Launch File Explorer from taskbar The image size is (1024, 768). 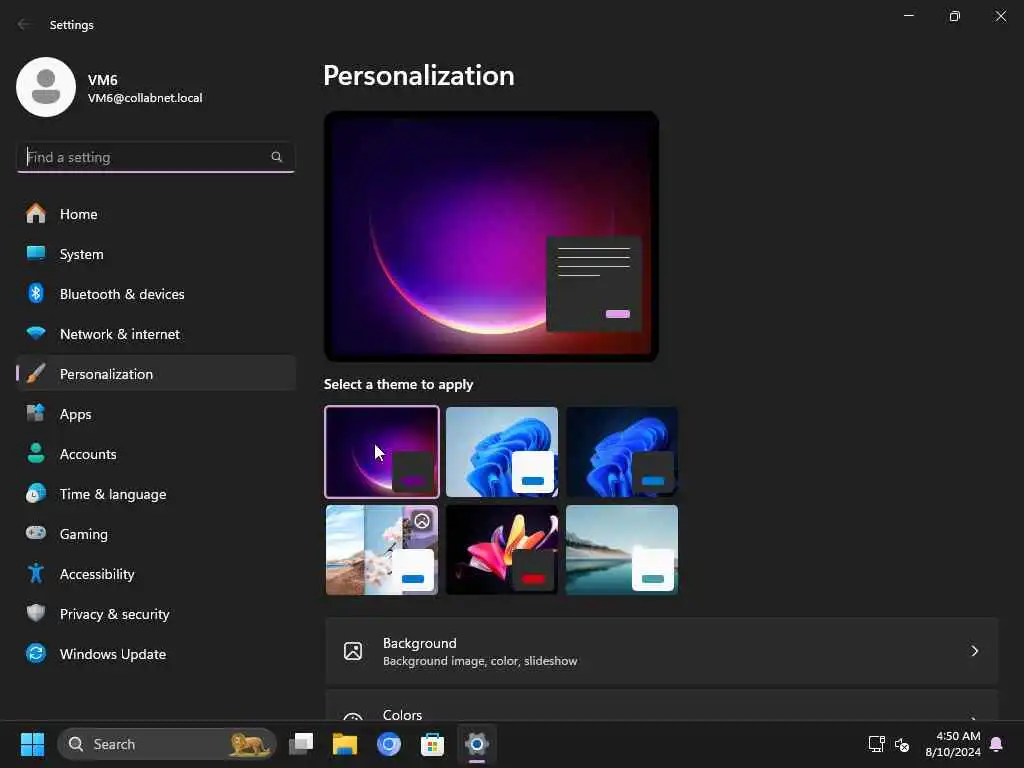click(345, 744)
